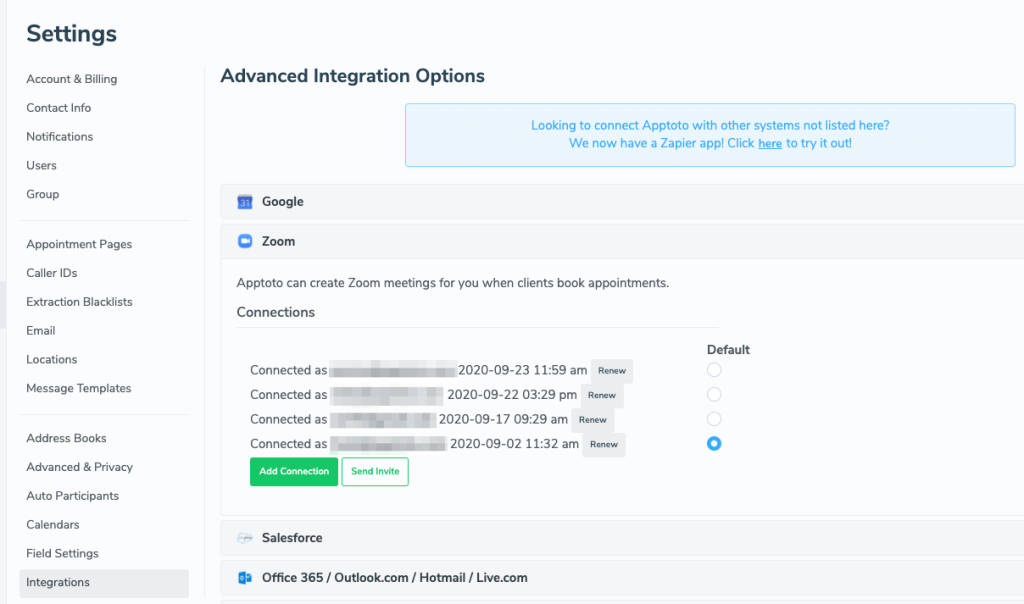This screenshot has width=1024, height=604.
Task: Expand Office 365 / Outlook.com section
Action: coord(394,578)
